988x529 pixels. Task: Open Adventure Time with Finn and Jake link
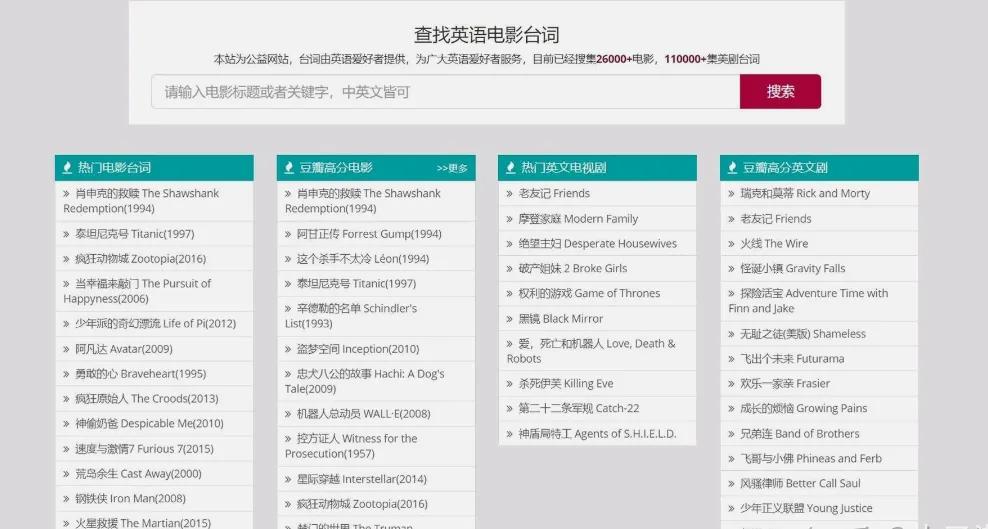(808, 300)
